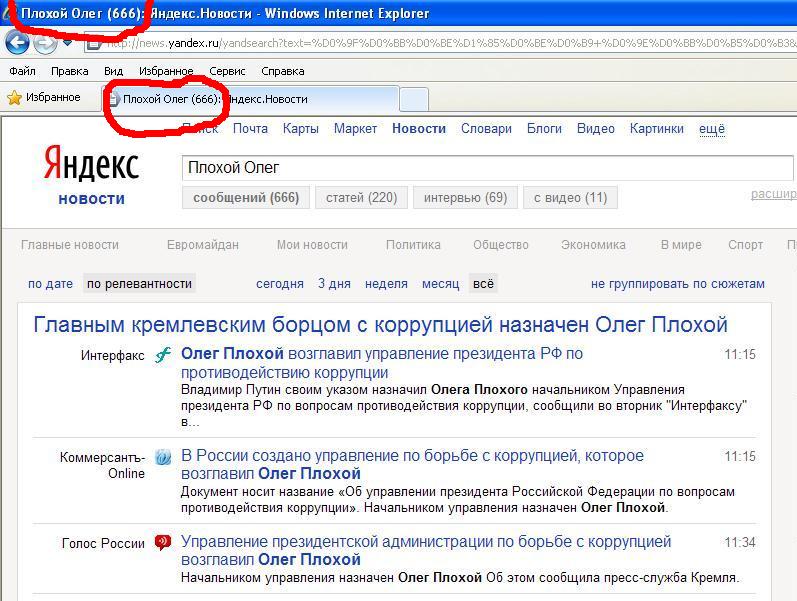
Task: Filter results to сегодня
Action: pyautogui.click(x=280, y=284)
